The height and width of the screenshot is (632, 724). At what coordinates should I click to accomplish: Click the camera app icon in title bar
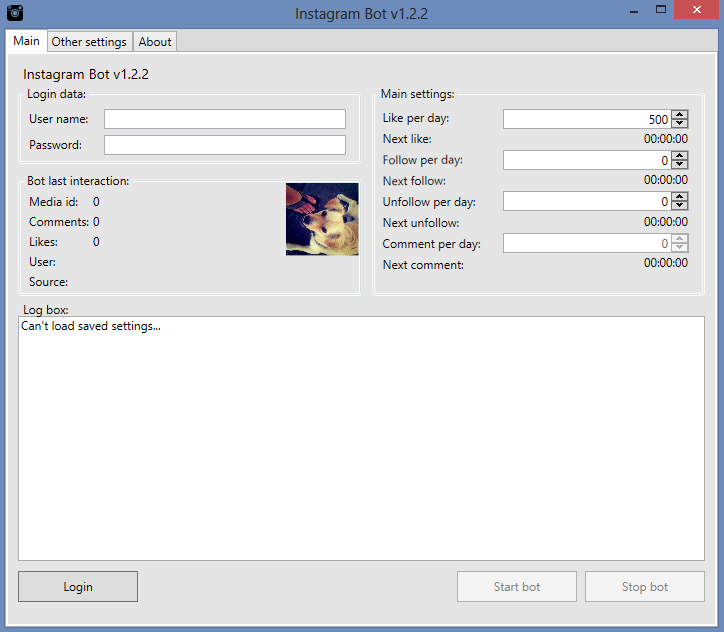click(x=15, y=12)
